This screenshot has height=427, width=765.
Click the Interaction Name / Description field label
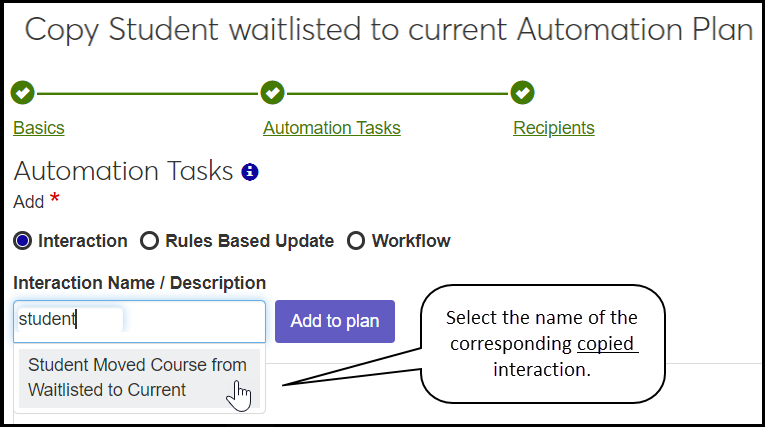click(139, 283)
